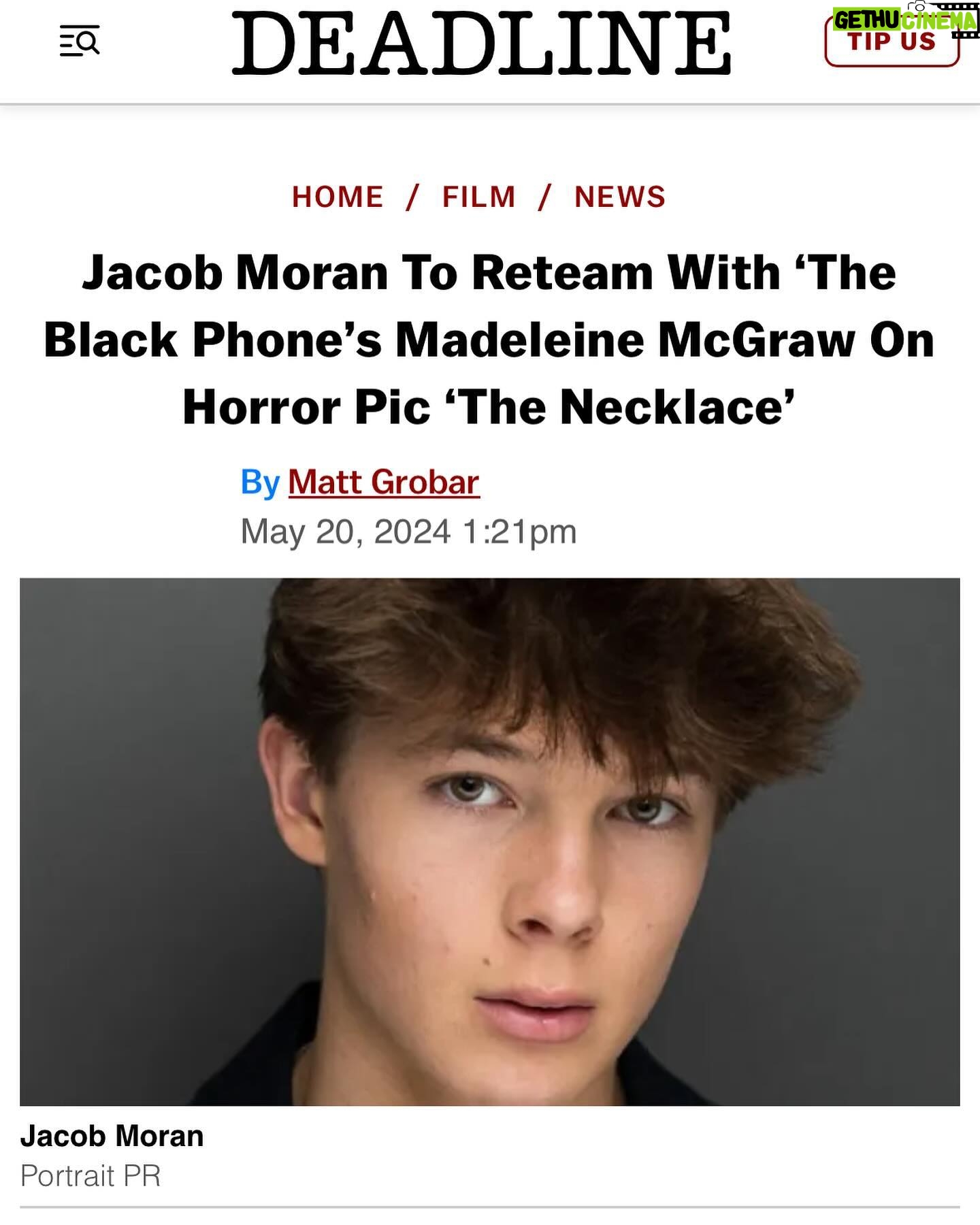The height and width of the screenshot is (1225, 980).
Task: Open the Jacob Moran portrait photo
Action: pyautogui.click(x=490, y=842)
